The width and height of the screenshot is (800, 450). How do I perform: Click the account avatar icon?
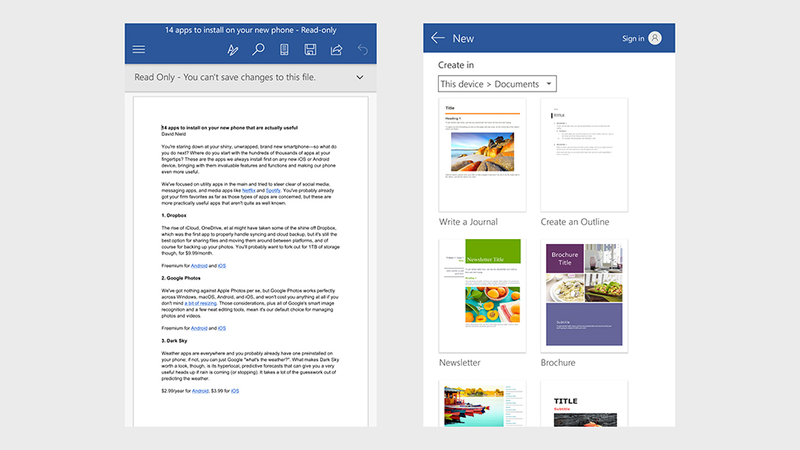655,38
